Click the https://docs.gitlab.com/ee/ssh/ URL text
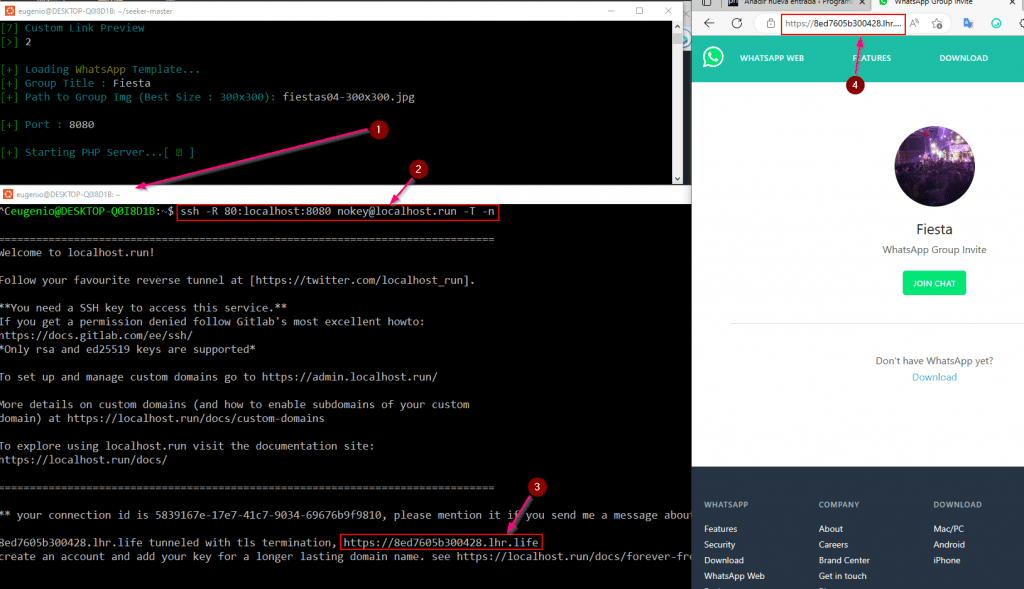Screen dimensions: 1024x589 [96, 336]
